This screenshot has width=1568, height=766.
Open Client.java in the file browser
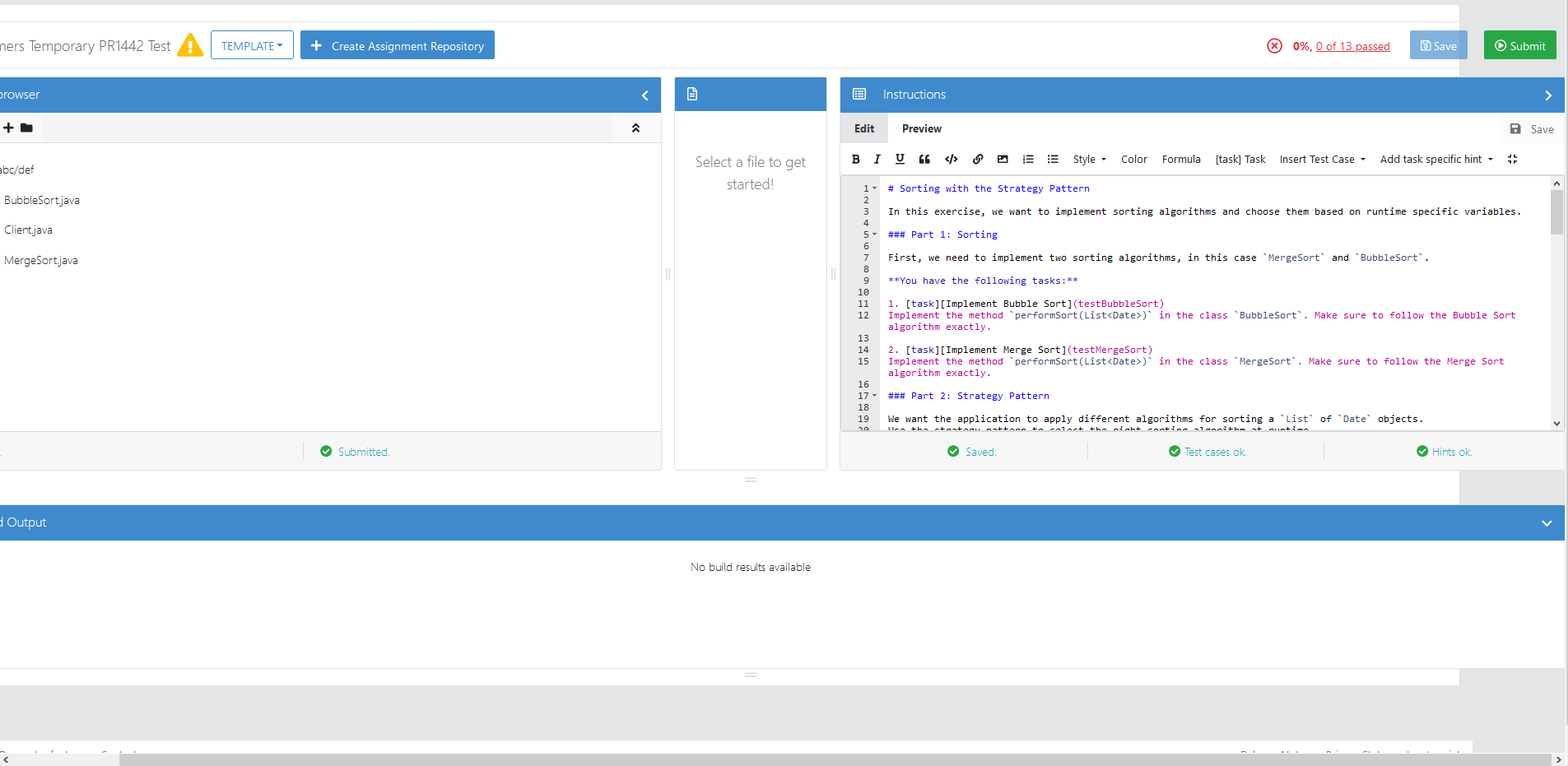tap(28, 230)
